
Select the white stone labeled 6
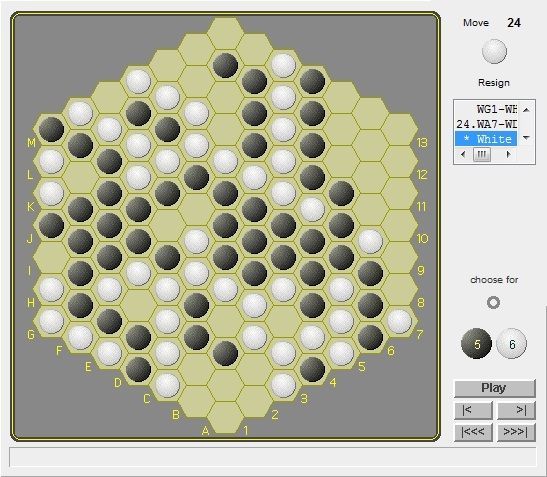pos(511,344)
